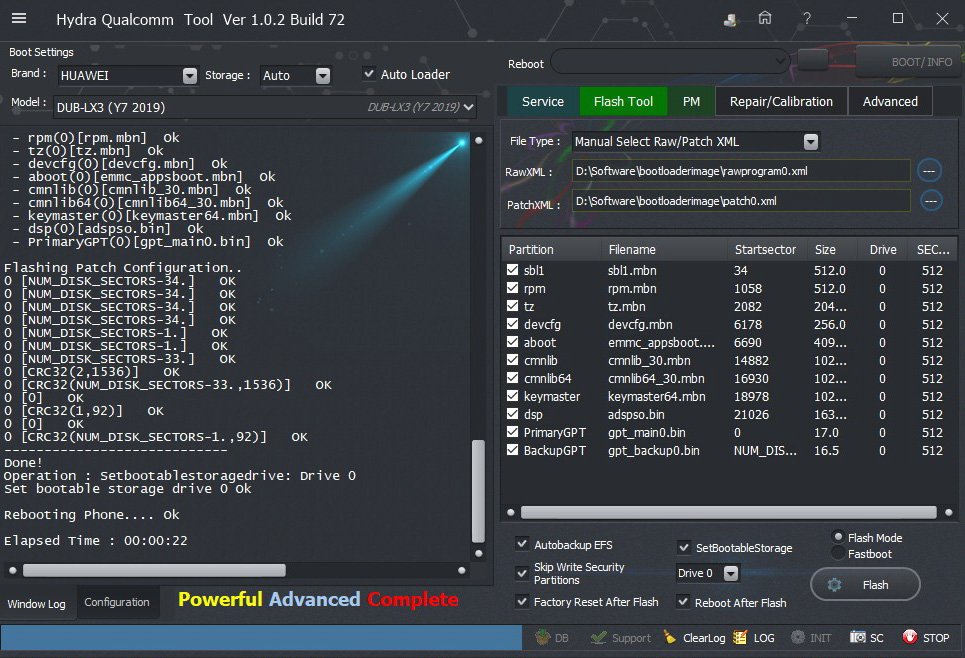This screenshot has height=658, width=965.
Task: Toggle Autobackup EFS option
Action: tap(522, 544)
